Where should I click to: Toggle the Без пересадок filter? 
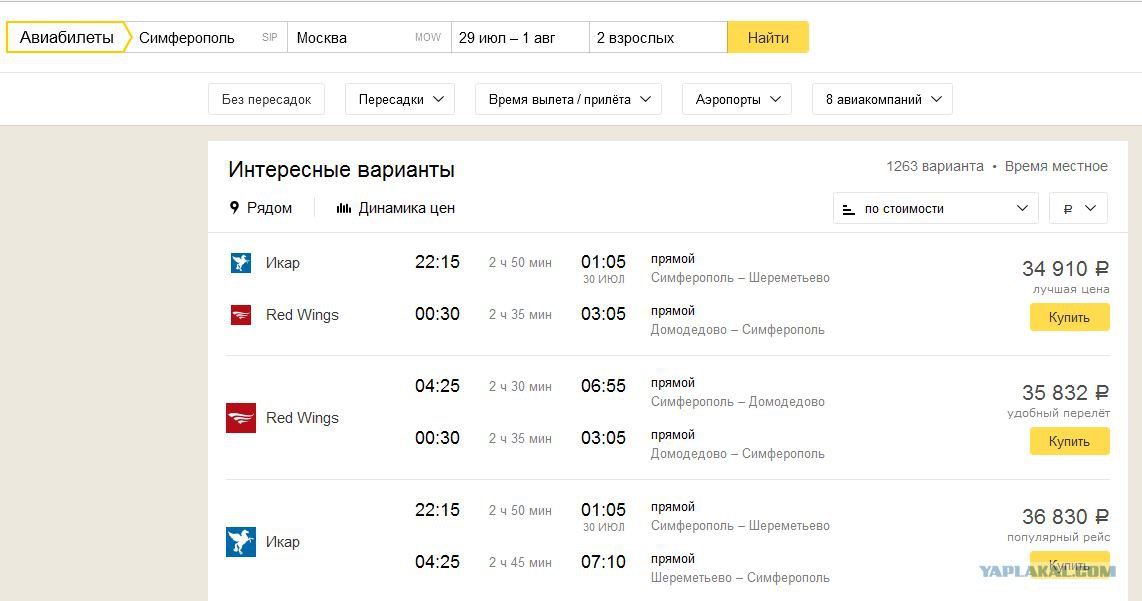coord(267,99)
